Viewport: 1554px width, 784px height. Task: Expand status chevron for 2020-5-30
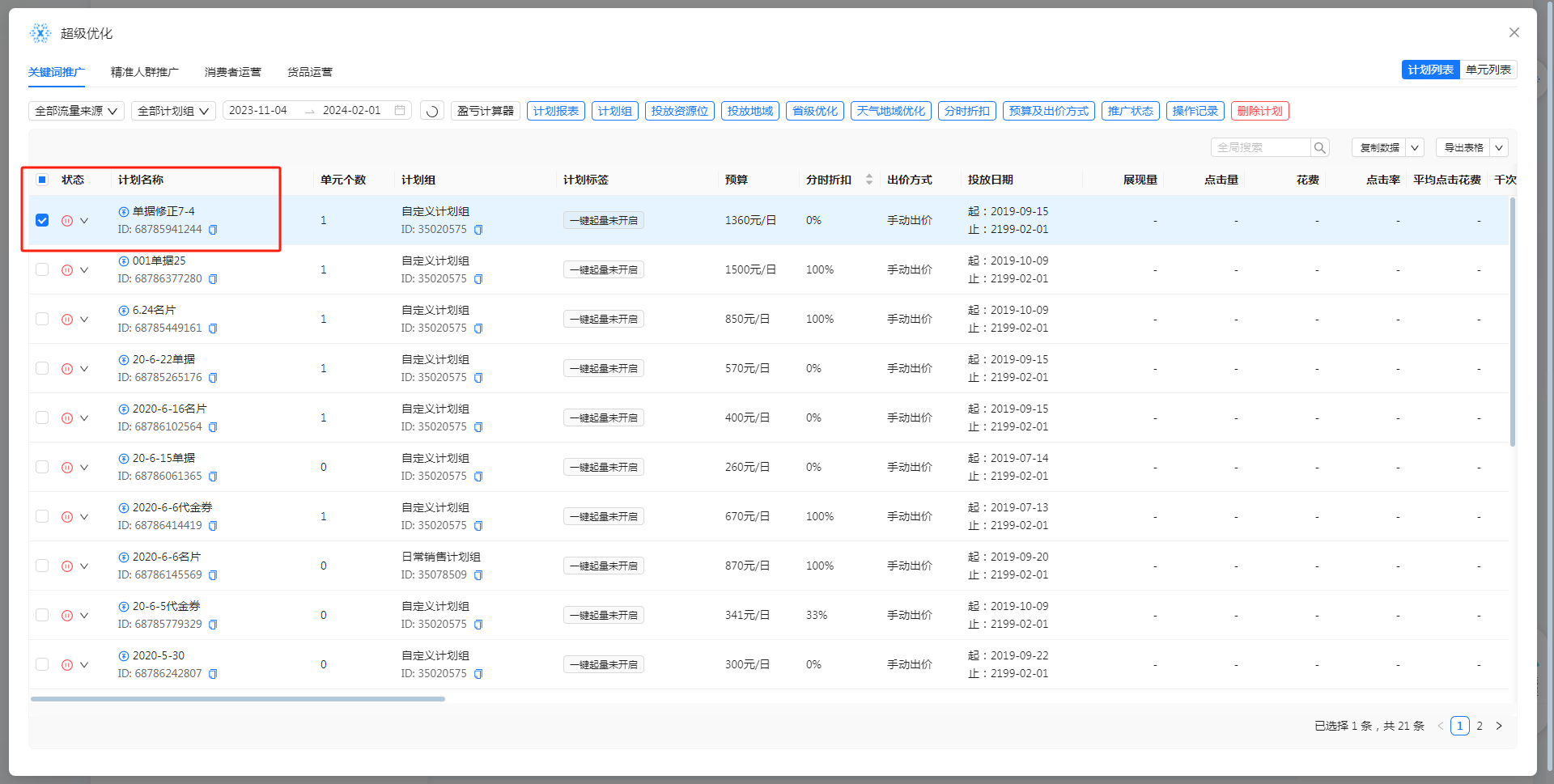84,665
